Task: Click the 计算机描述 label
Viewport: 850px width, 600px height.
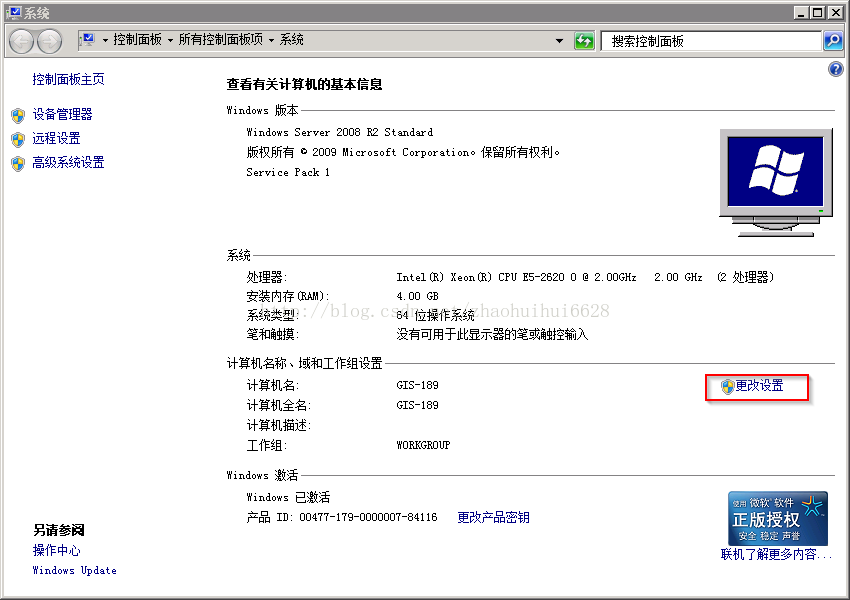Action: pos(279,425)
